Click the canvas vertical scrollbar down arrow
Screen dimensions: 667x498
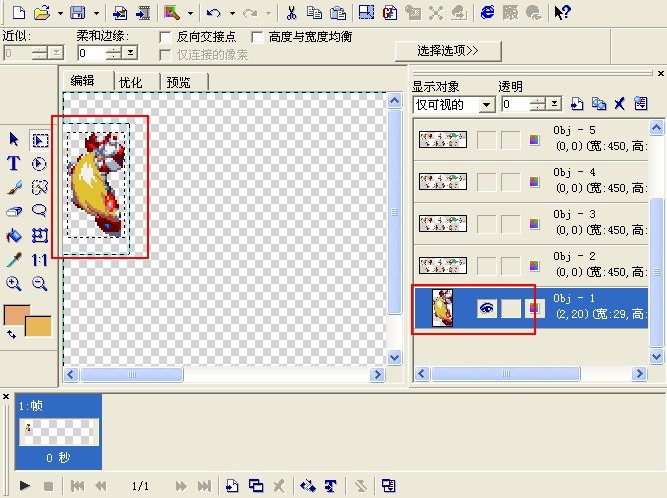click(x=394, y=357)
